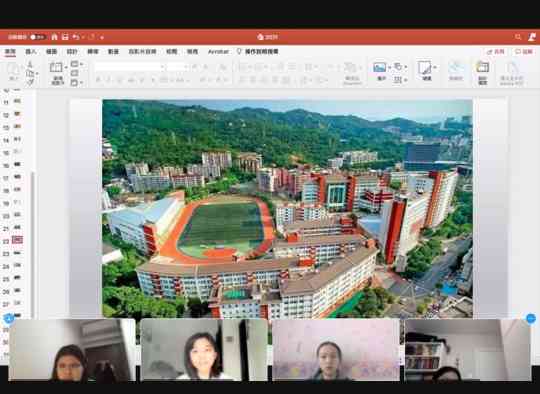Screen dimensions: 540x394
Task: Click the search magnifier in the title bar
Action: [518, 37]
